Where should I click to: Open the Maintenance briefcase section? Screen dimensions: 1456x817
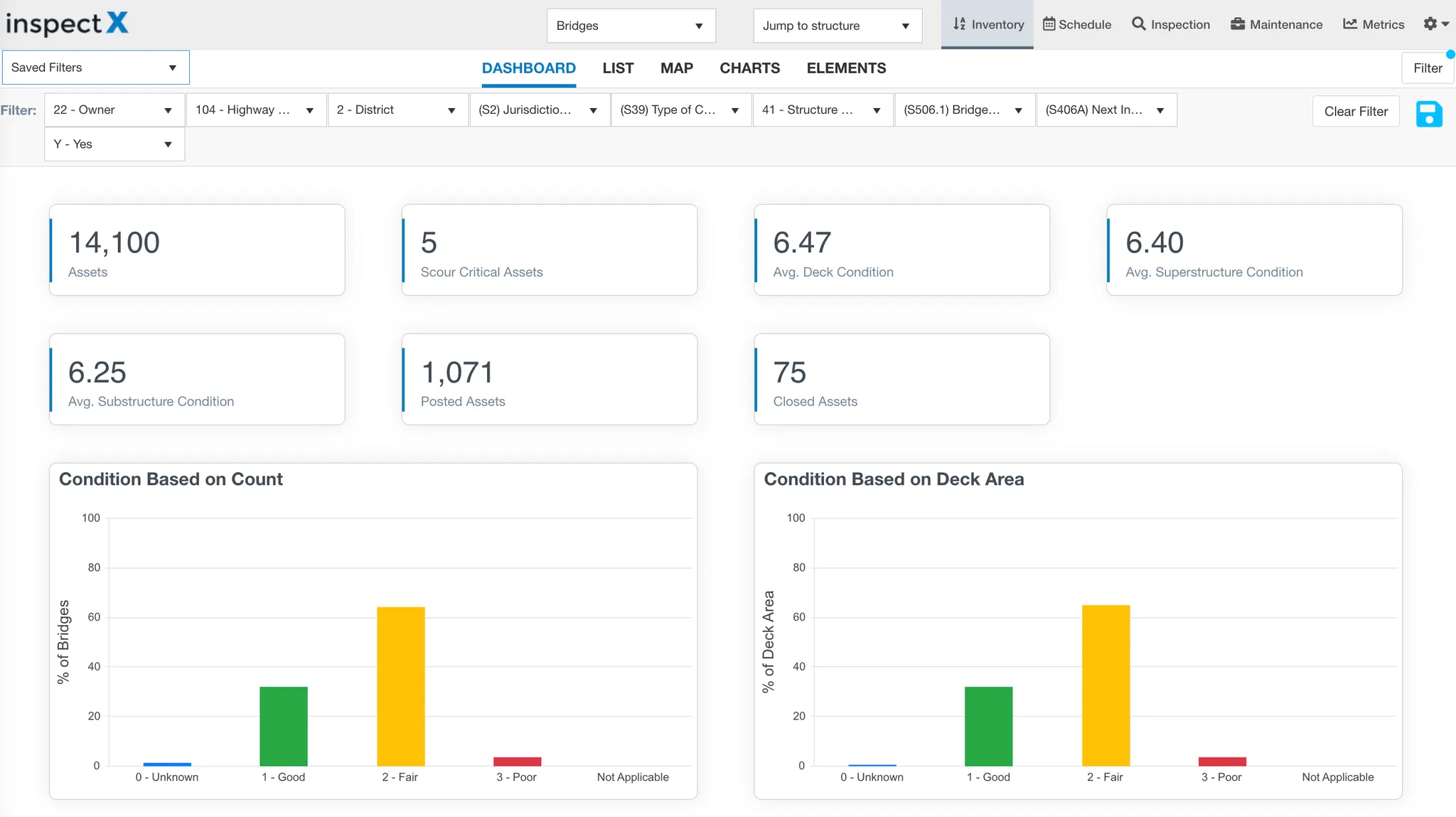1276,24
